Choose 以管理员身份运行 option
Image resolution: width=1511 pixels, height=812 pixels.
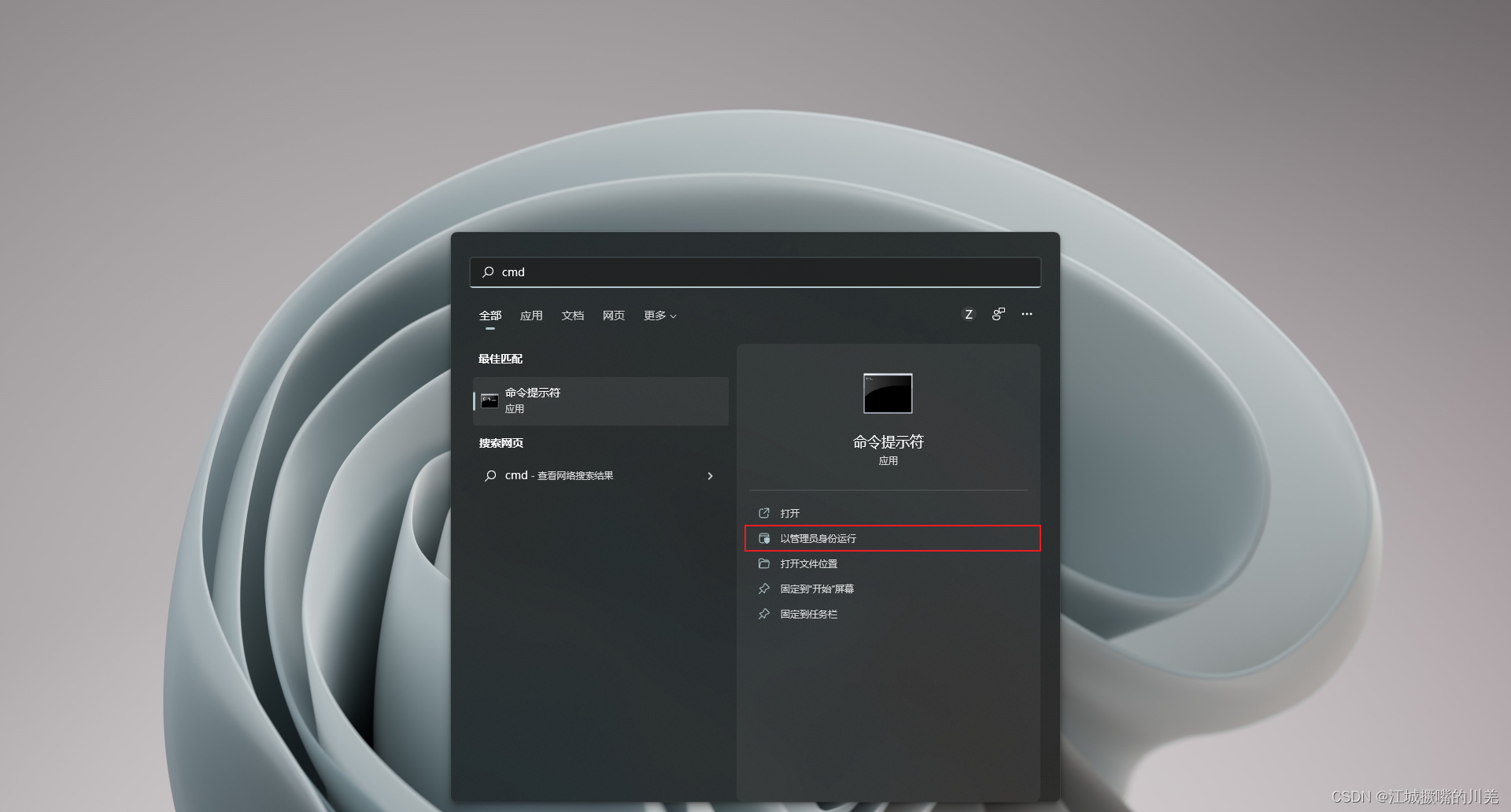click(x=892, y=538)
